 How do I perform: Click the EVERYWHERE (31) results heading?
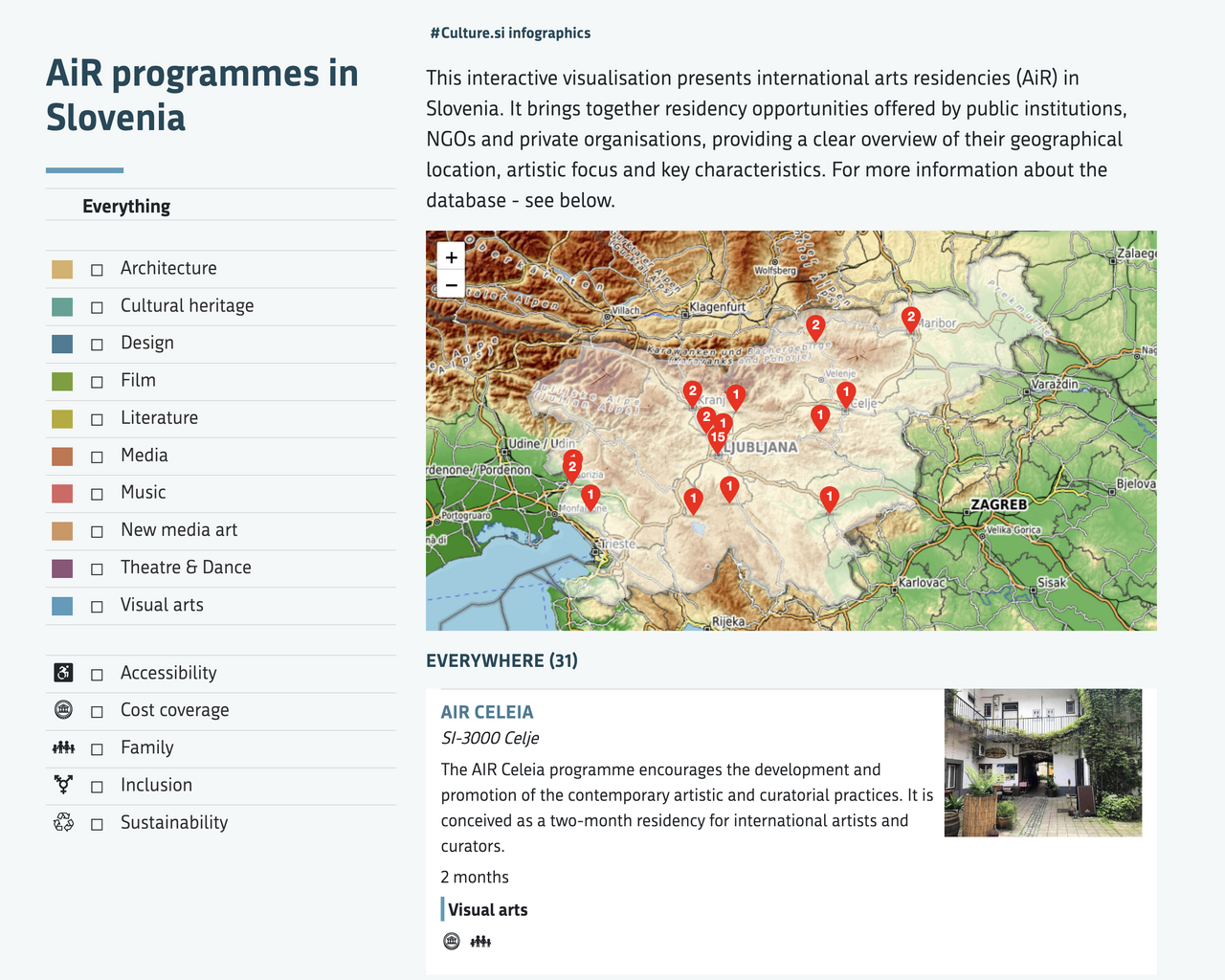tap(501, 660)
